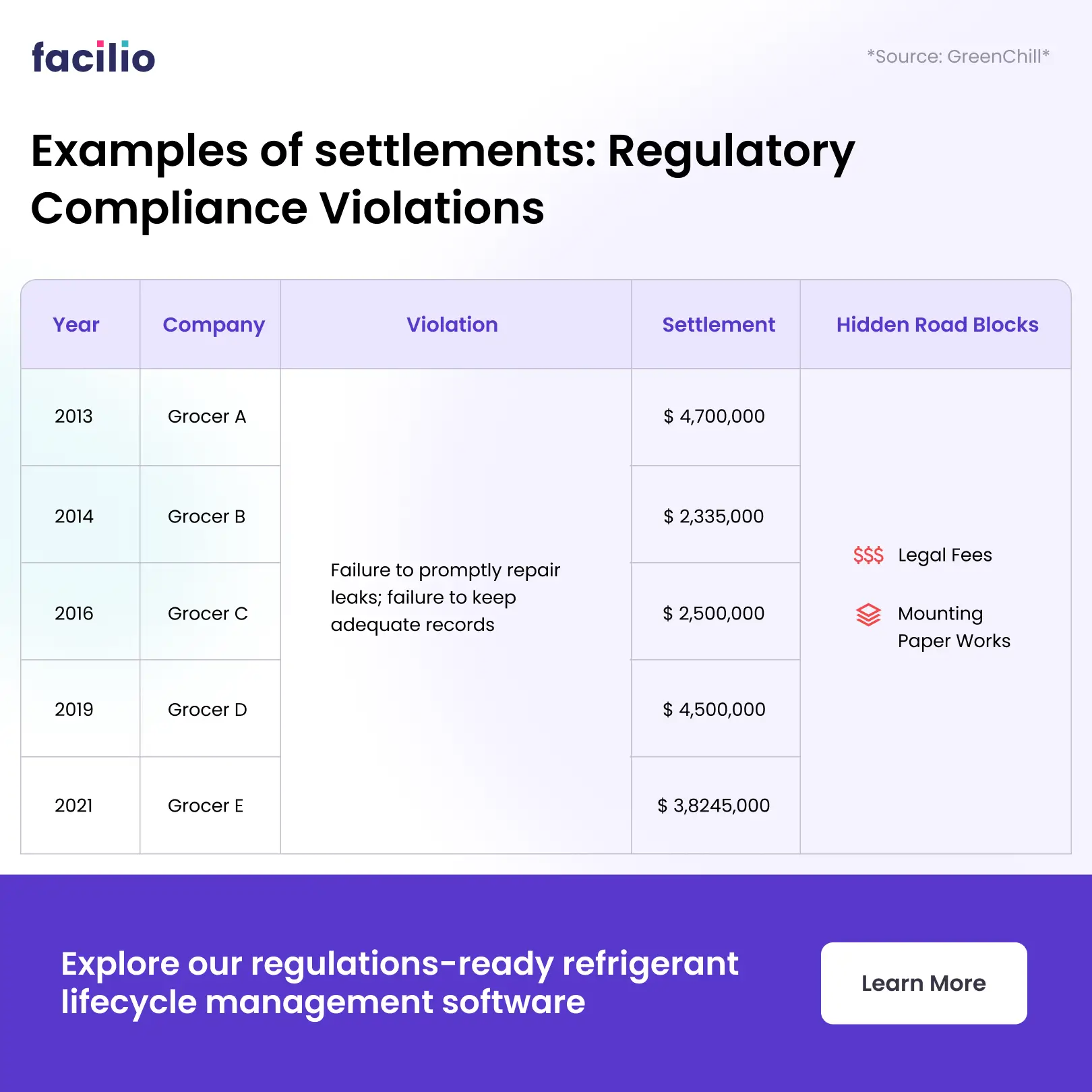Click the facilio logo
The image size is (1092, 1092).
coord(94,57)
